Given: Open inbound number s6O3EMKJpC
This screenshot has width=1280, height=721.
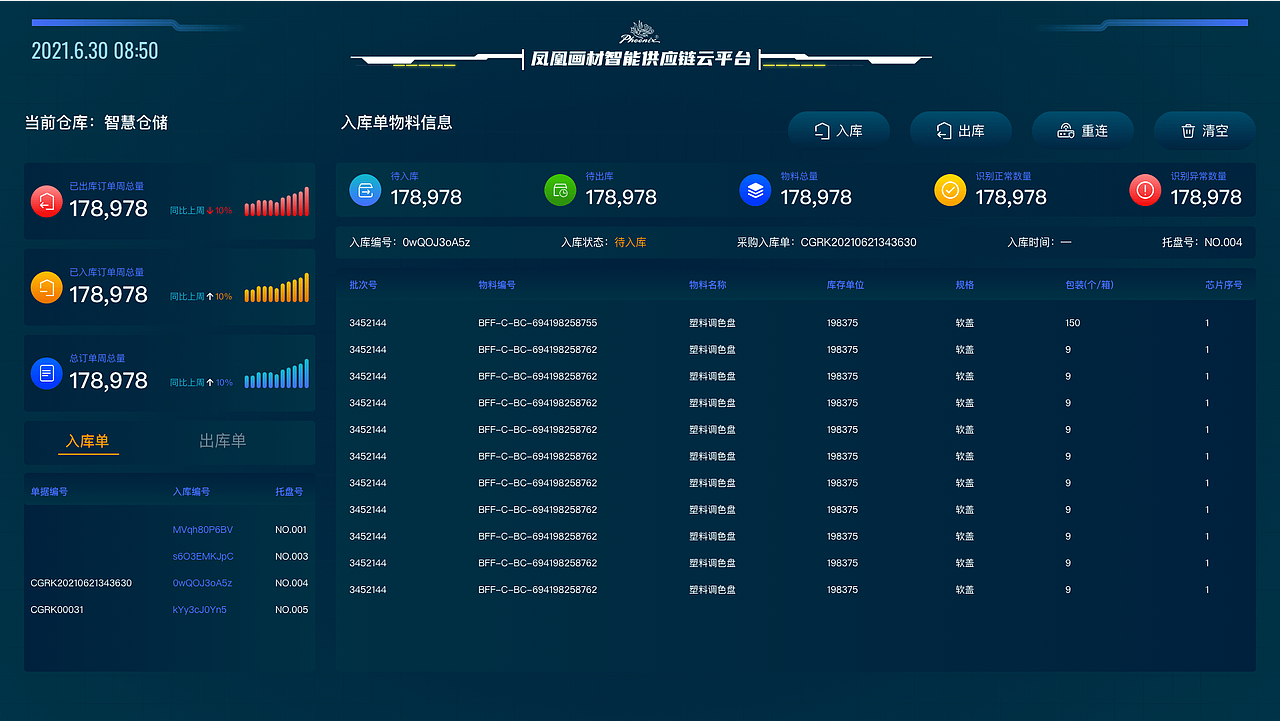Looking at the screenshot, I should click(203, 556).
